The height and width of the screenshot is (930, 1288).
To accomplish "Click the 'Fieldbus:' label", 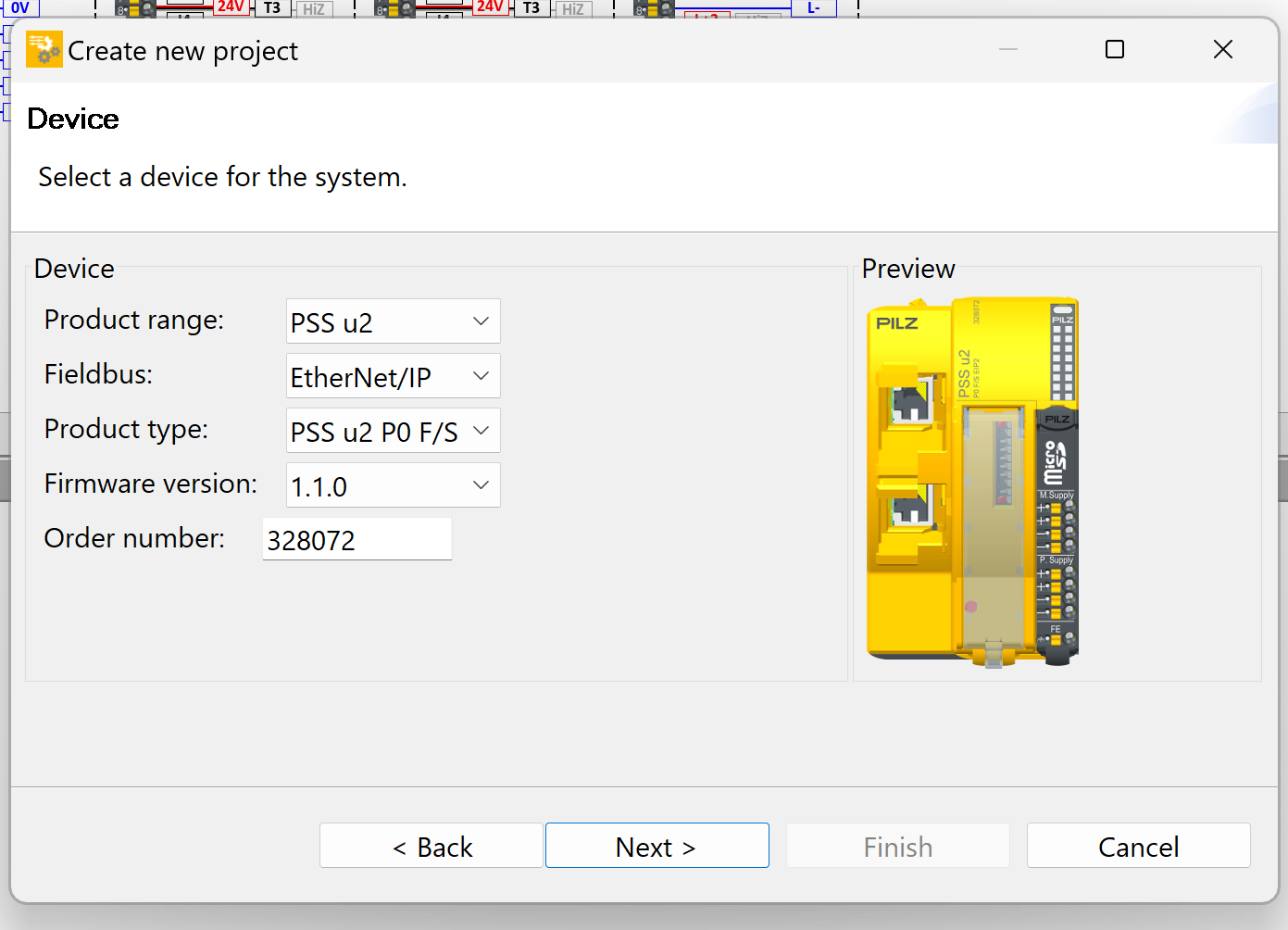I will click(98, 374).
